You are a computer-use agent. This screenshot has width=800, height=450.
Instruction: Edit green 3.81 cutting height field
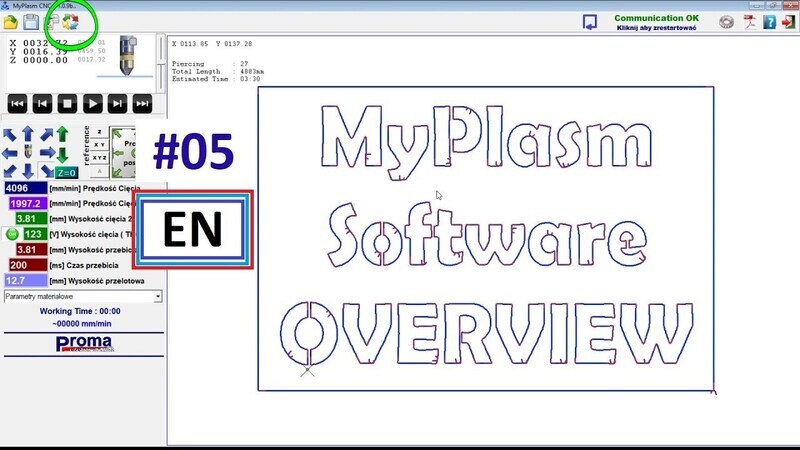click(x=31, y=219)
